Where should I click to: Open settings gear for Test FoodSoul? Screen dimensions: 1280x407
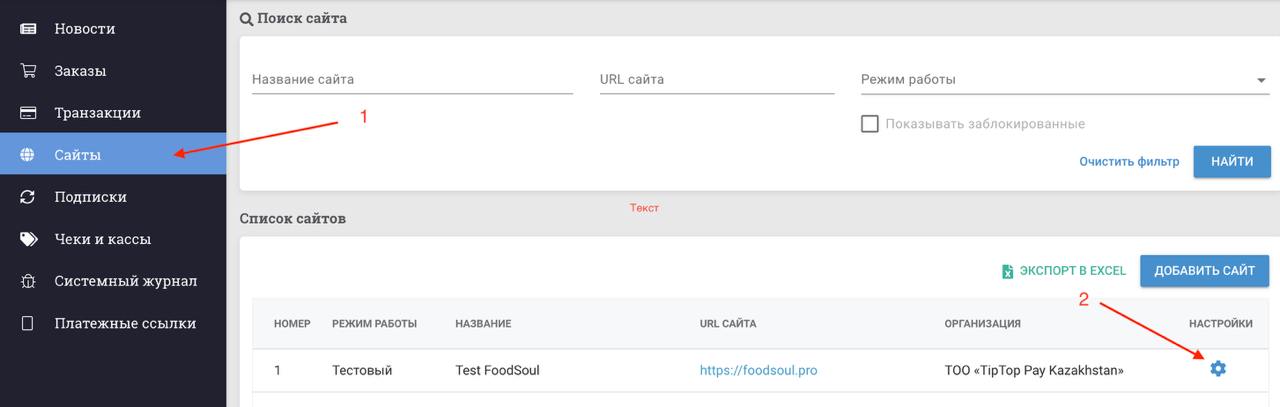1217,369
